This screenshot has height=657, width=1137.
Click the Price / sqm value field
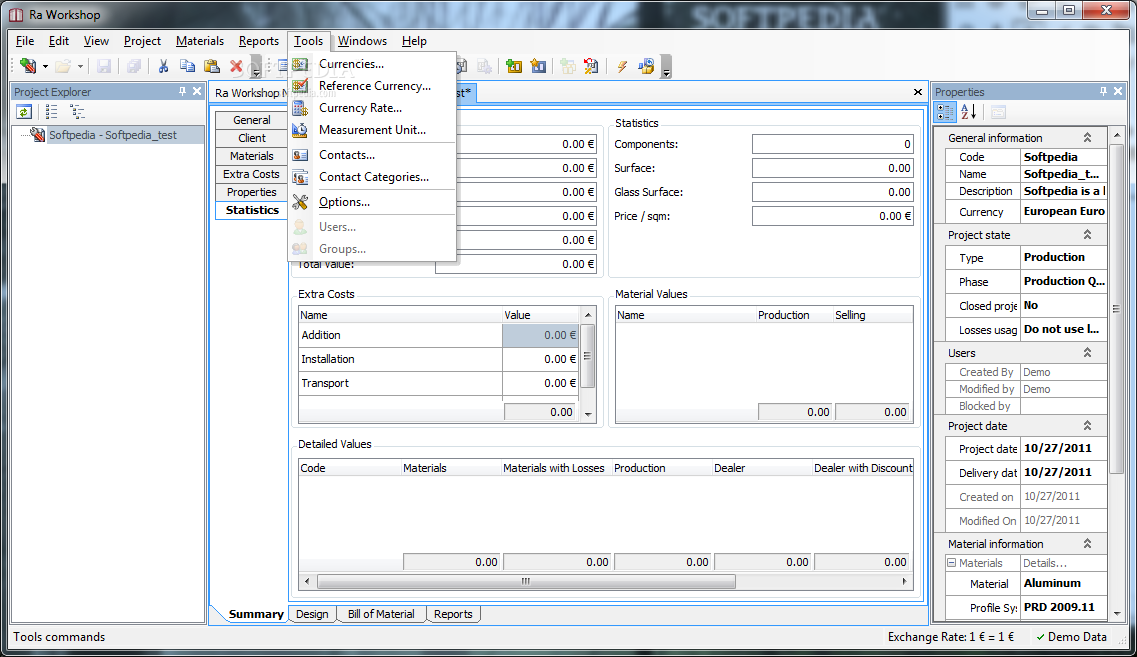pyautogui.click(x=832, y=216)
